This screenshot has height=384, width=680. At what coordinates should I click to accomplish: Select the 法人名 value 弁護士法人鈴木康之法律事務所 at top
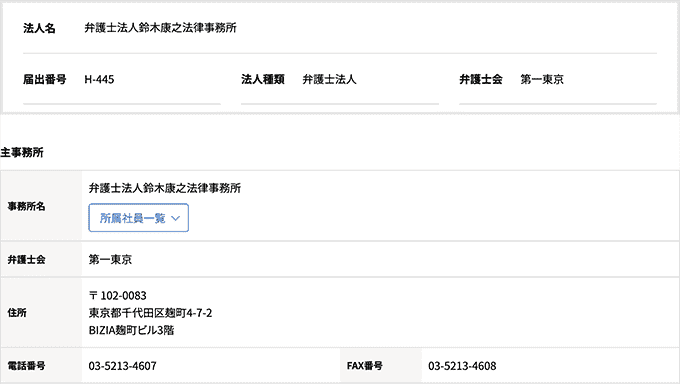[160, 28]
